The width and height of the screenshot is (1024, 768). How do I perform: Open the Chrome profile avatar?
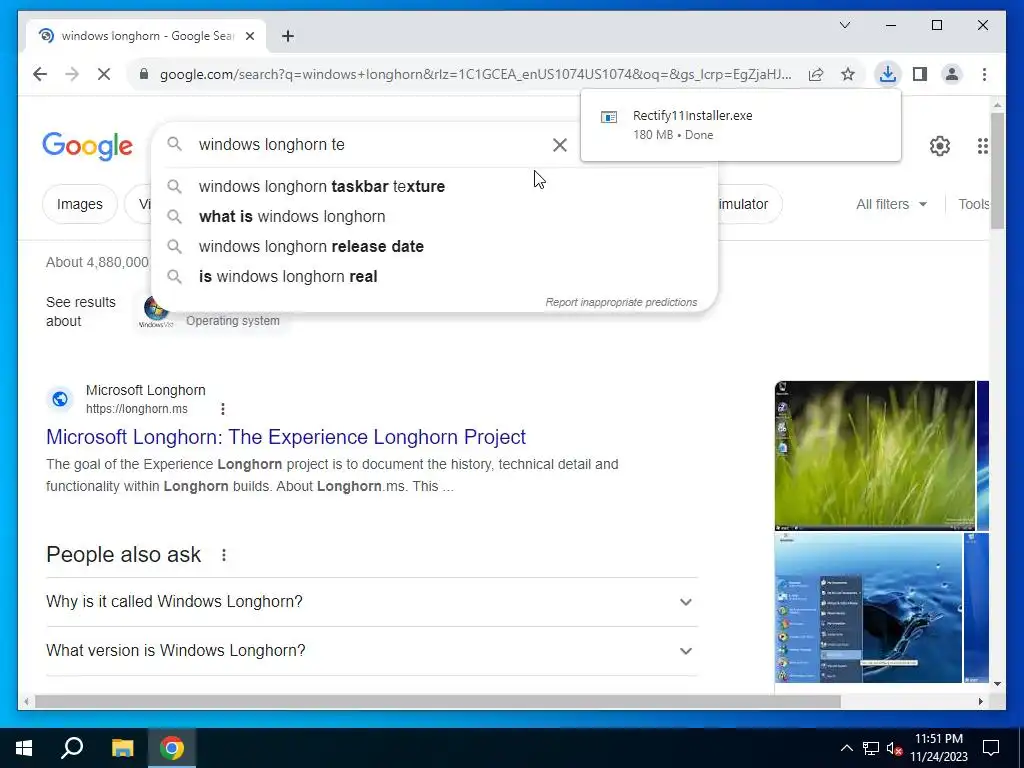tap(952, 74)
